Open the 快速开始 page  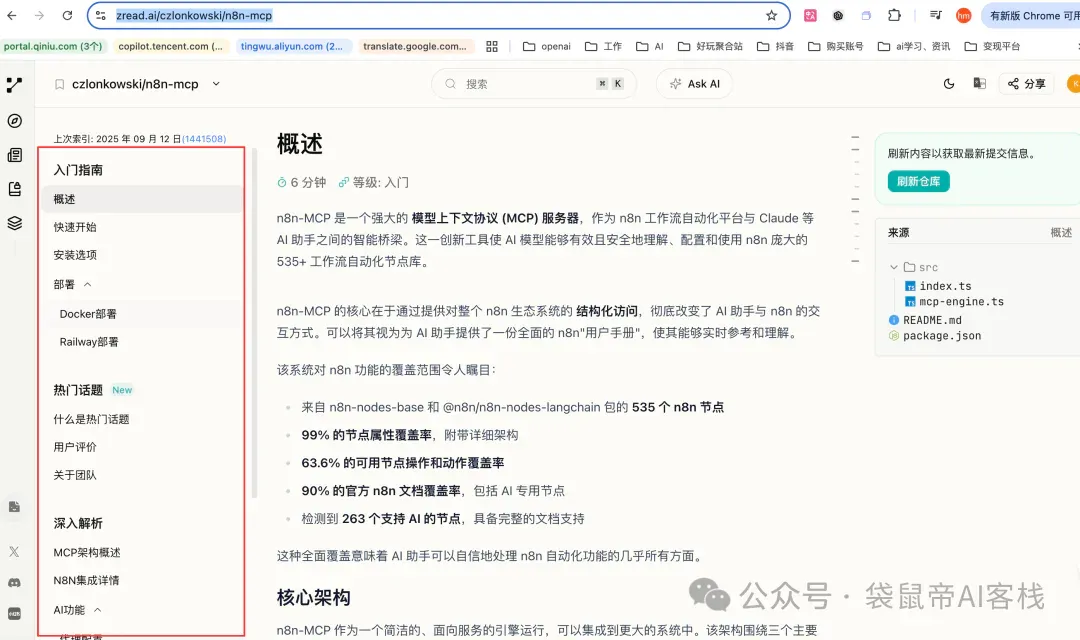pyautogui.click(x=75, y=227)
